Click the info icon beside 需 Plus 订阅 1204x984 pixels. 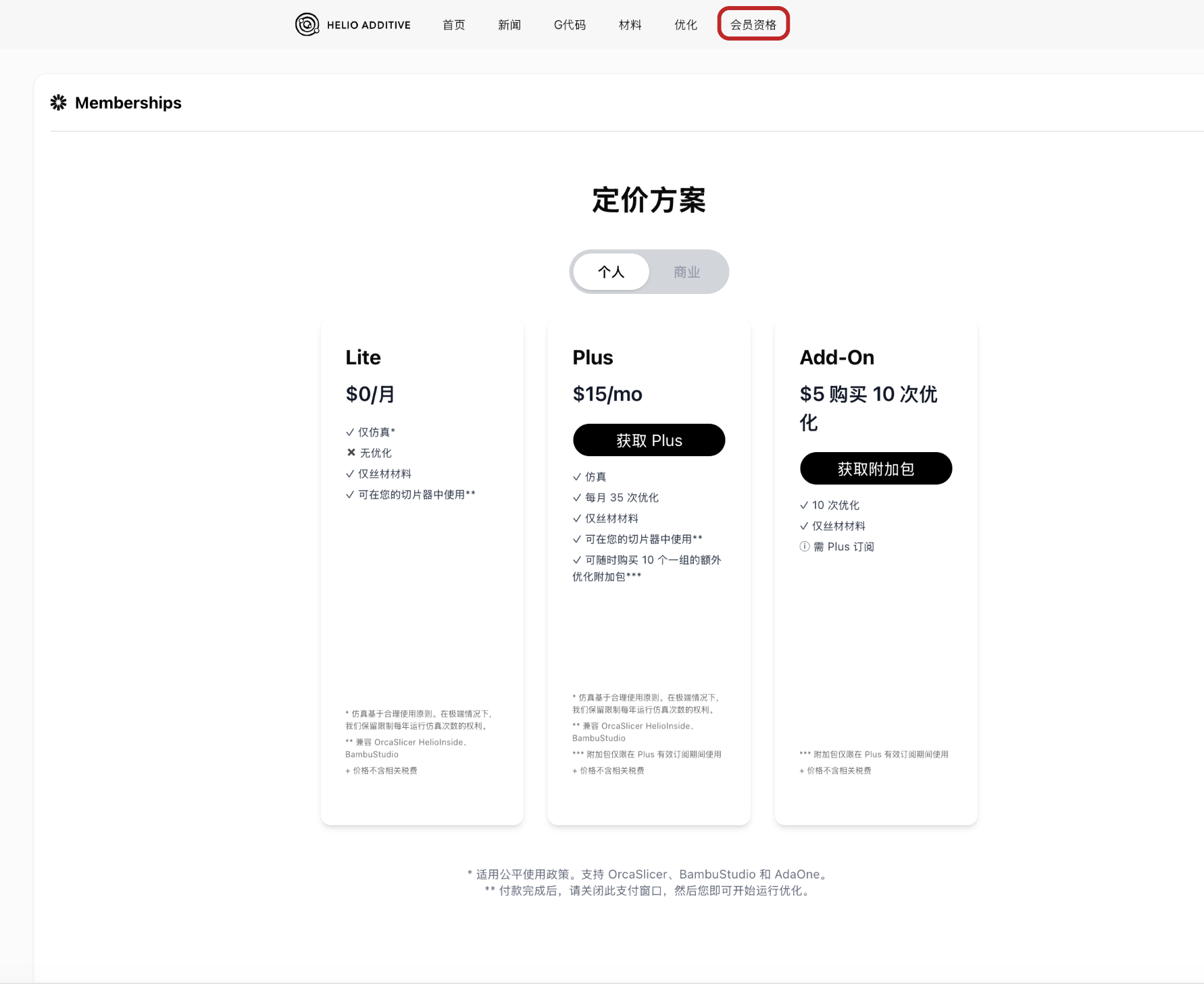(x=804, y=547)
